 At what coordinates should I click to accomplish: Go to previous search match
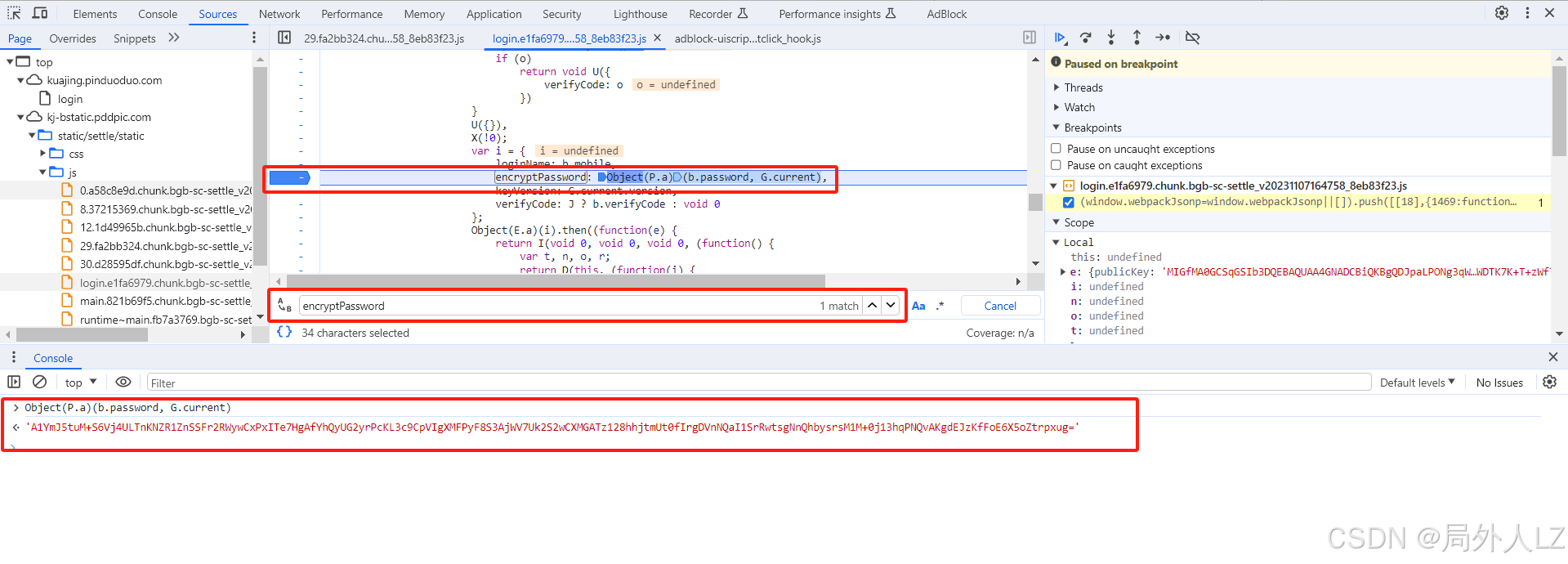pos(873,306)
